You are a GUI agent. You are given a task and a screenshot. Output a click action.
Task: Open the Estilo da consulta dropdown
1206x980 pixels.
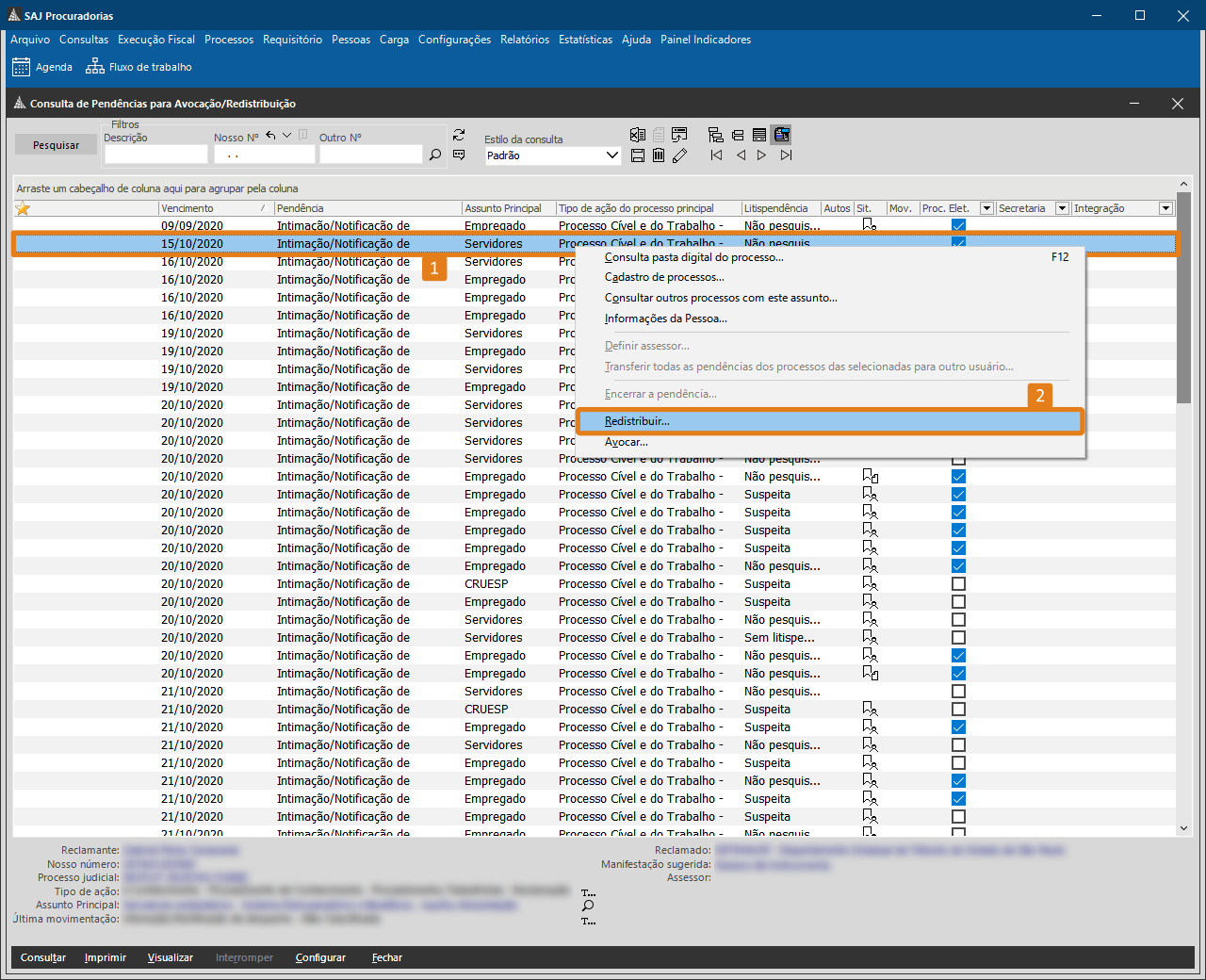[611, 155]
